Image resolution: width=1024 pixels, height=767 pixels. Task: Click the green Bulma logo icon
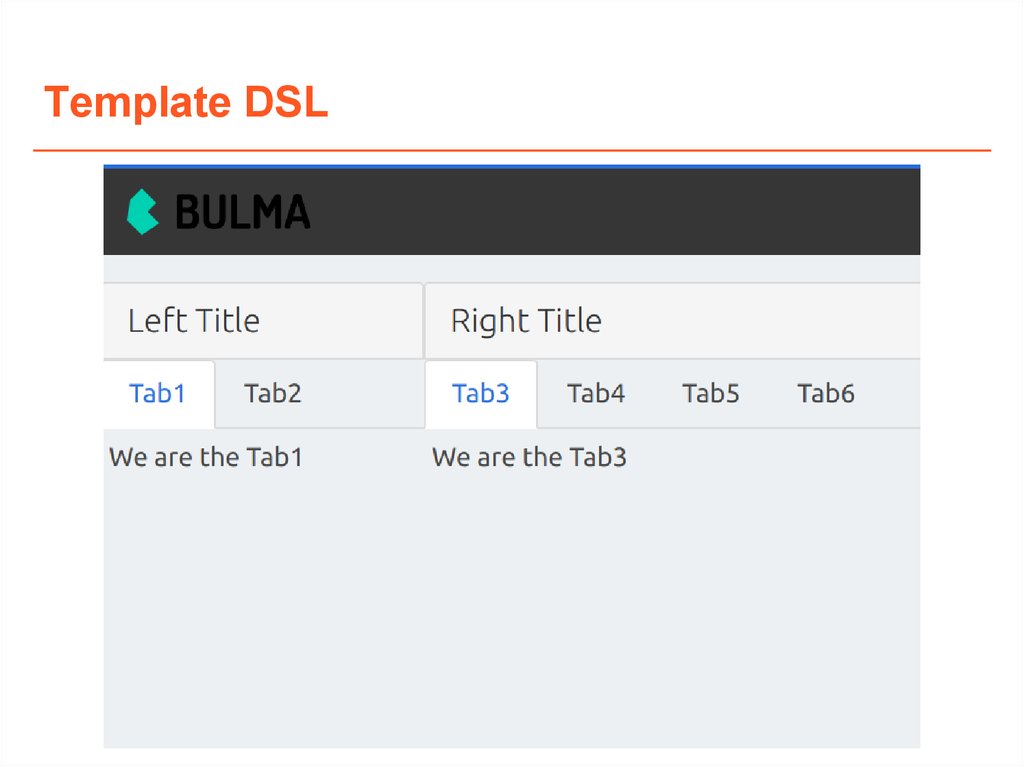click(143, 211)
